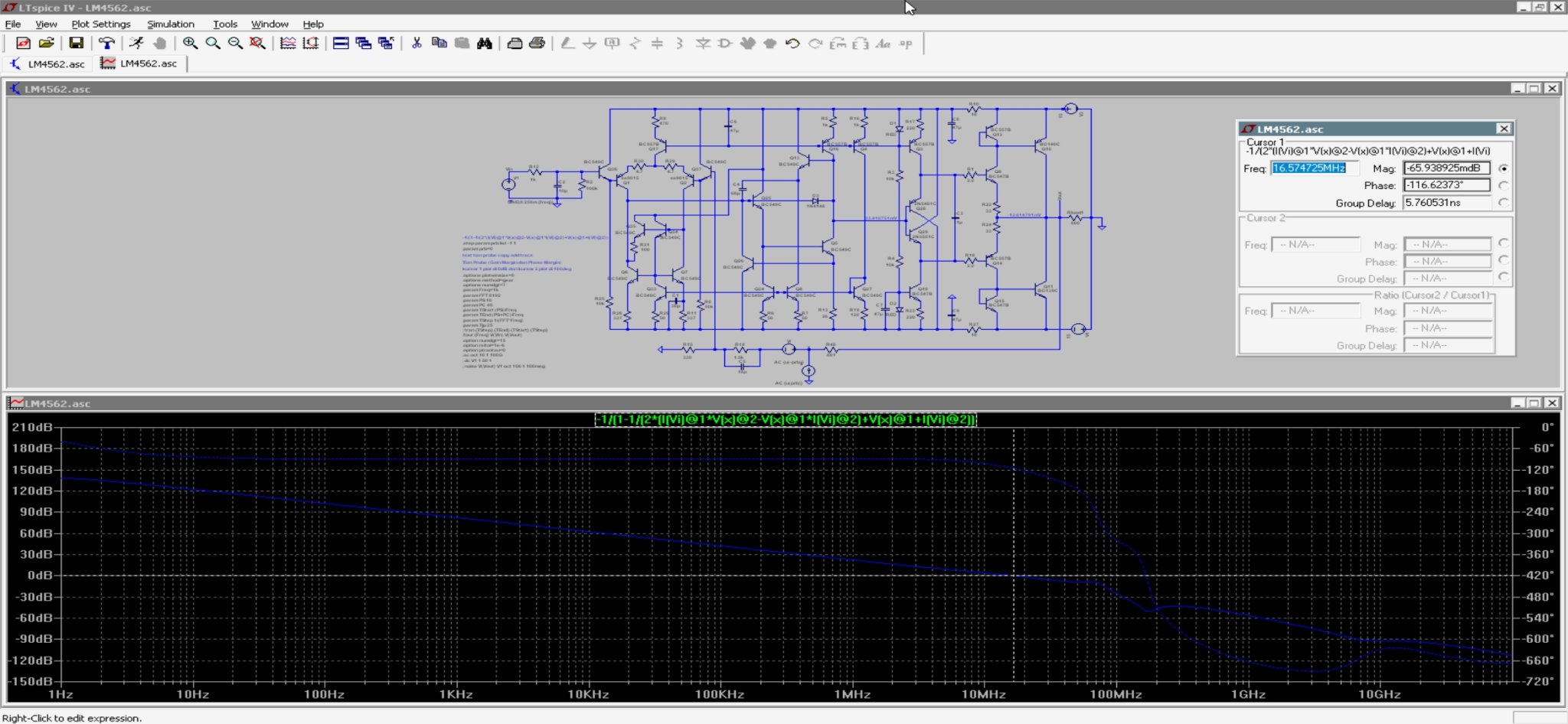1568x724 pixels.
Task: Minimize the LM4562.asc schematic pane window
Action: click(1517, 89)
